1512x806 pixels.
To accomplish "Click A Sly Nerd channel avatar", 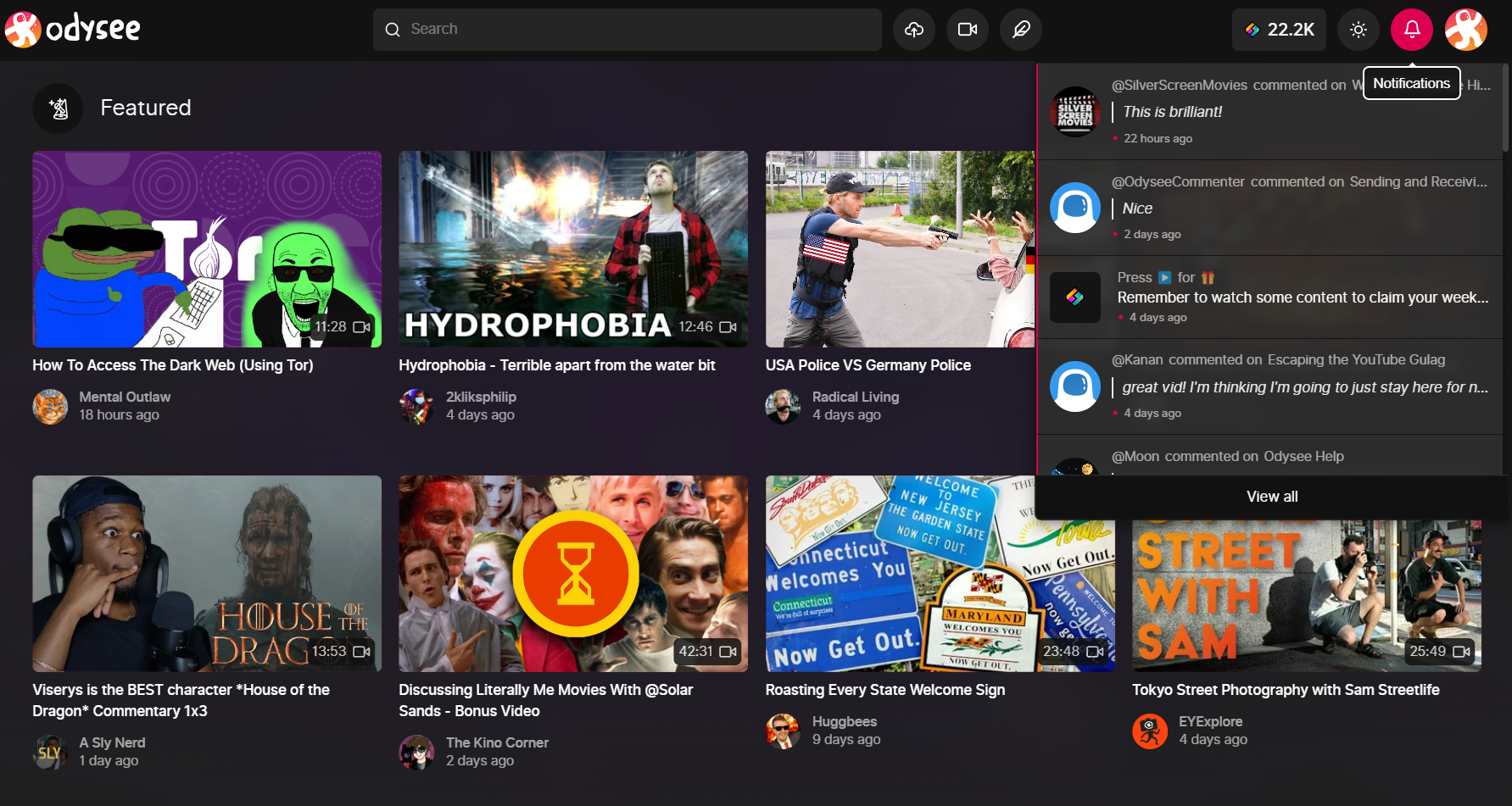I will 50,753.
